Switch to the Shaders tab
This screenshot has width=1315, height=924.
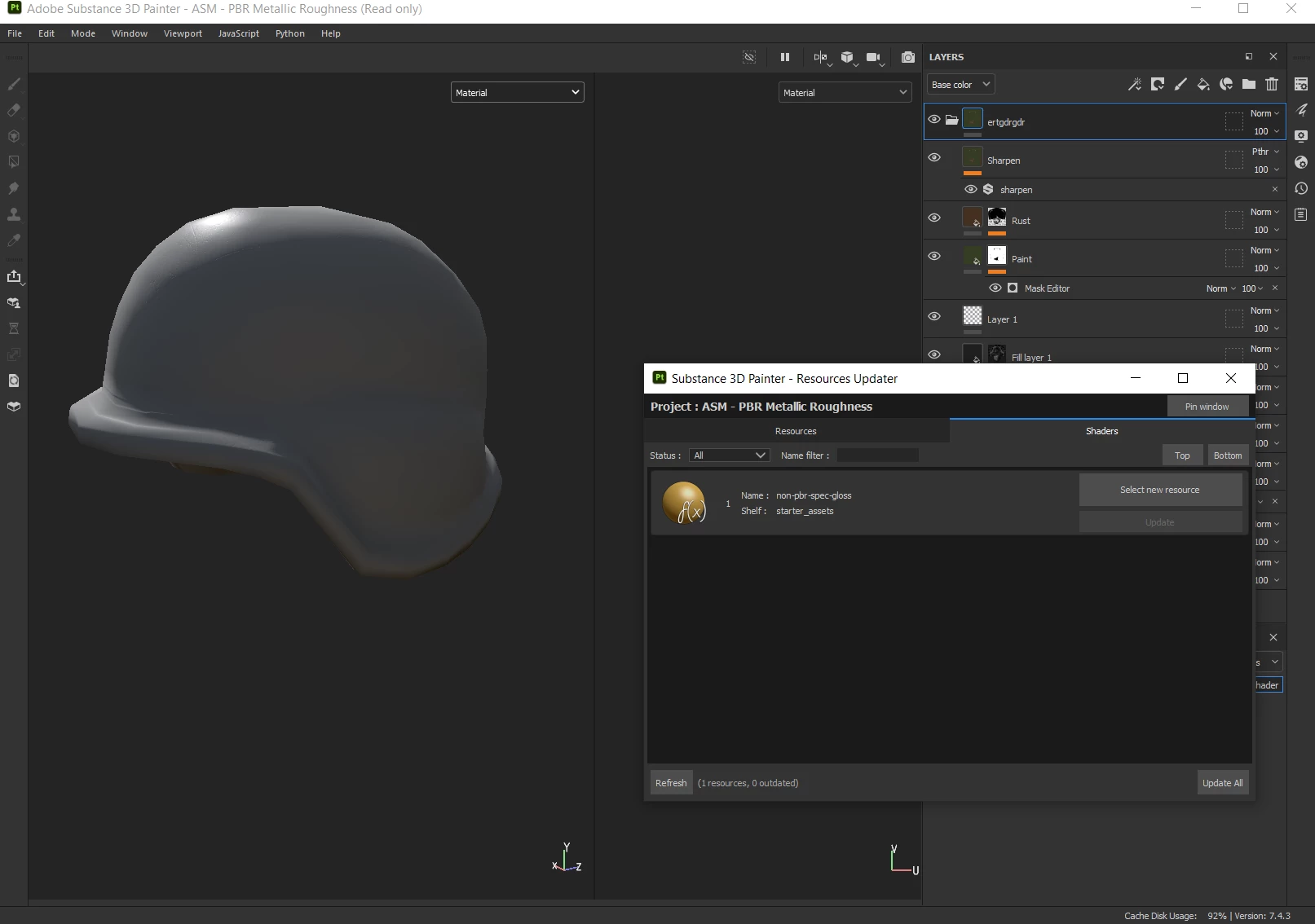(1102, 431)
